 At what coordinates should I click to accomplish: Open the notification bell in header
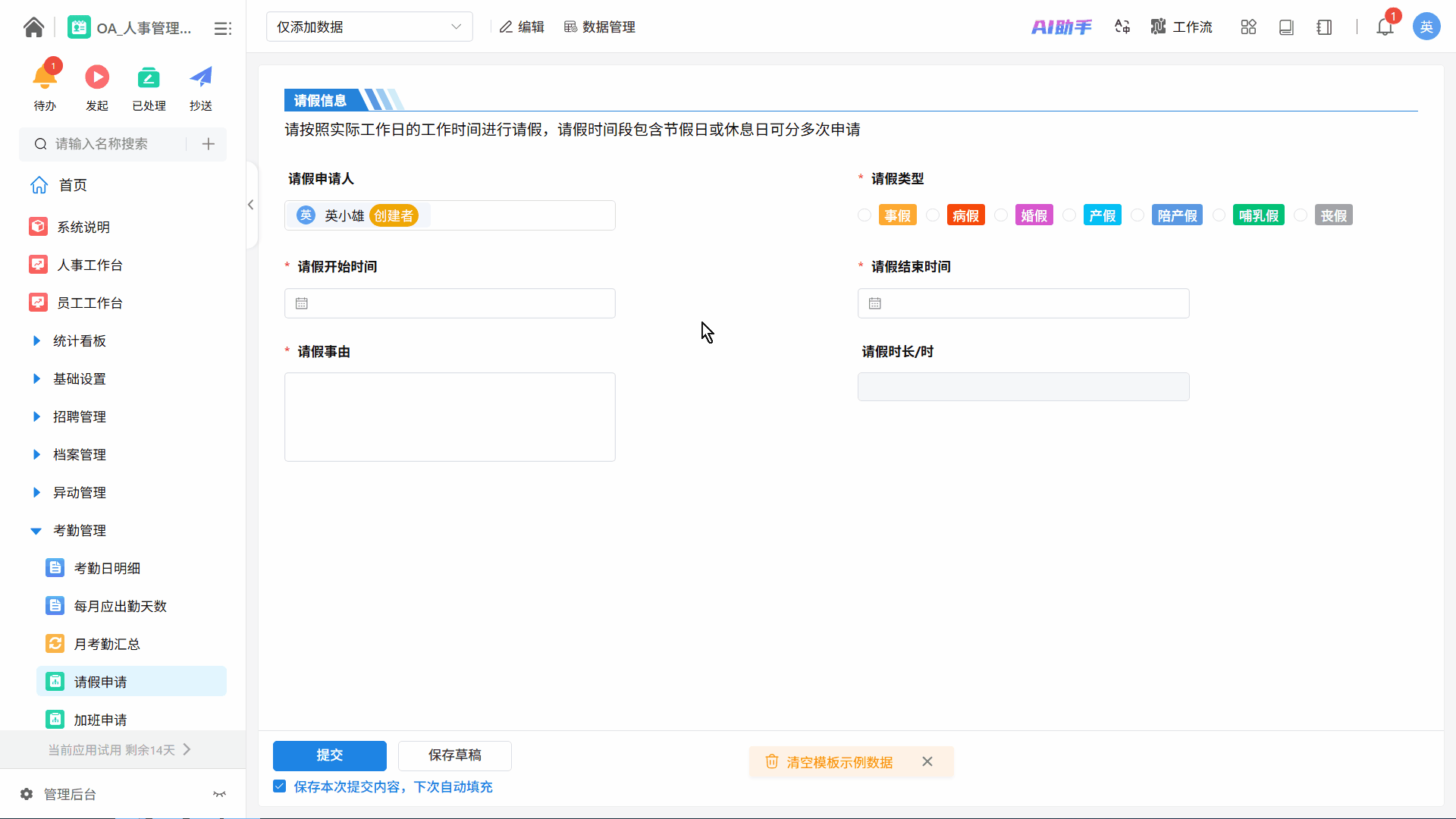tap(1385, 27)
